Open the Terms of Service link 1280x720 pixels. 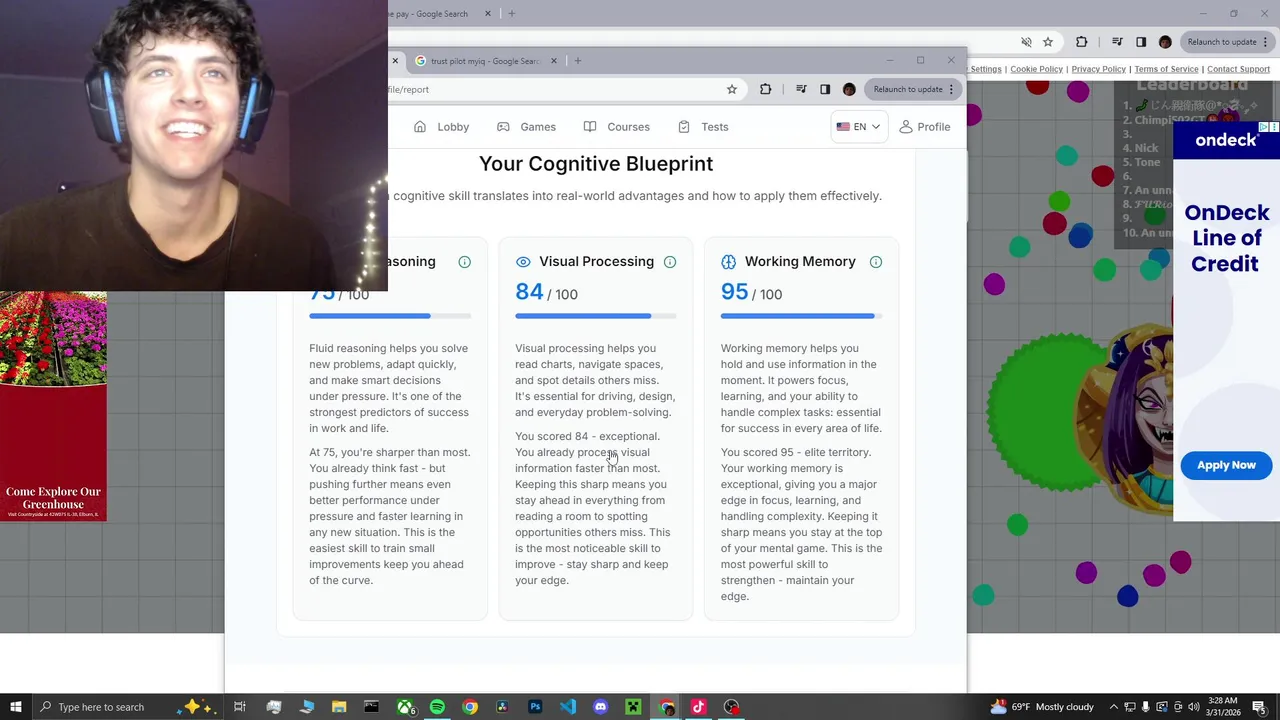[1166, 69]
